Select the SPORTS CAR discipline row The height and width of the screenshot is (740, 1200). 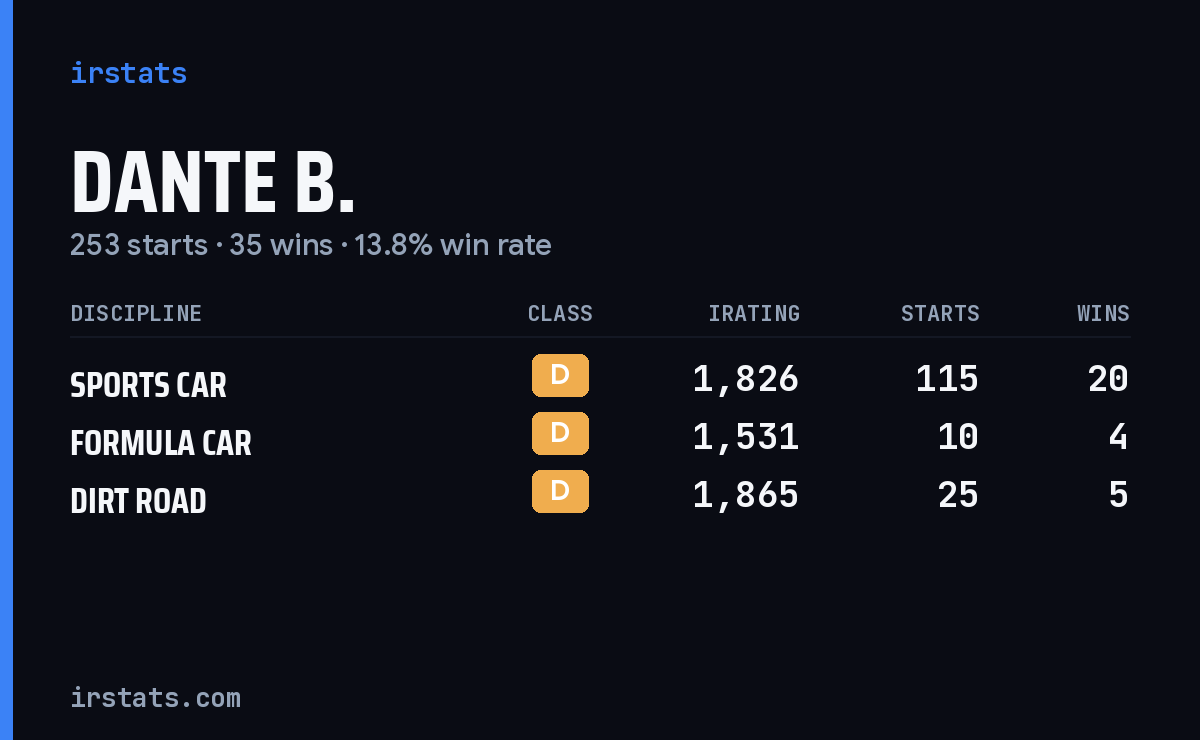coord(600,379)
